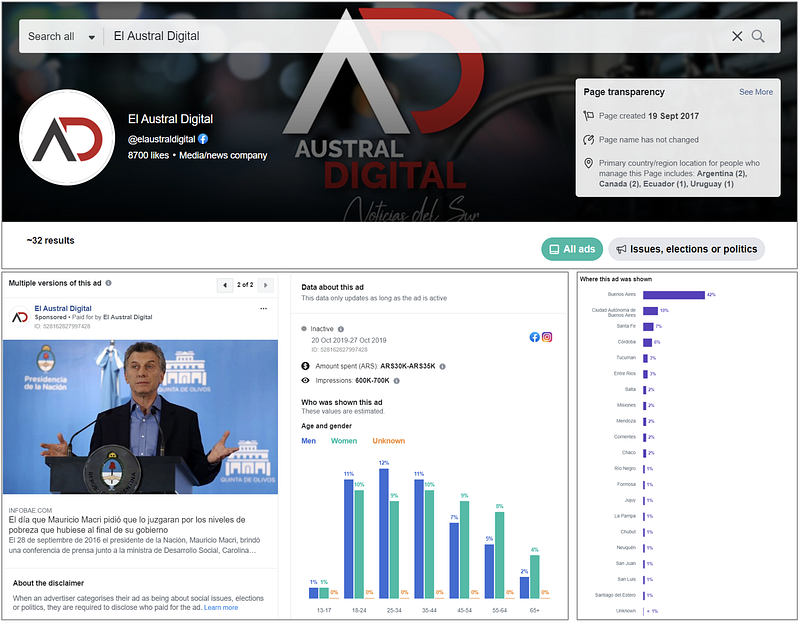Select the Women legend label

coord(344,441)
